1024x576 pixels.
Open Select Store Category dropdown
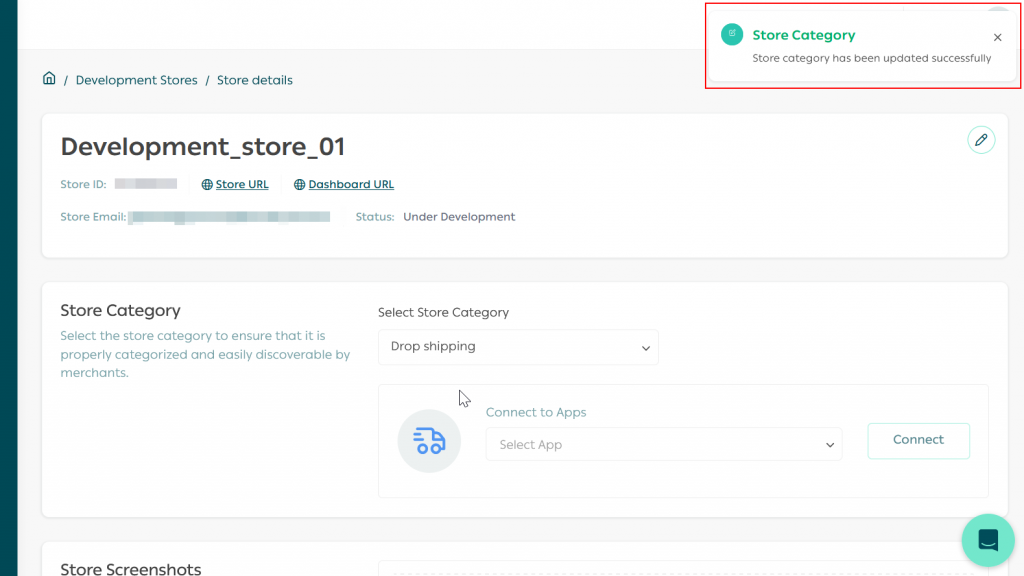coord(519,347)
